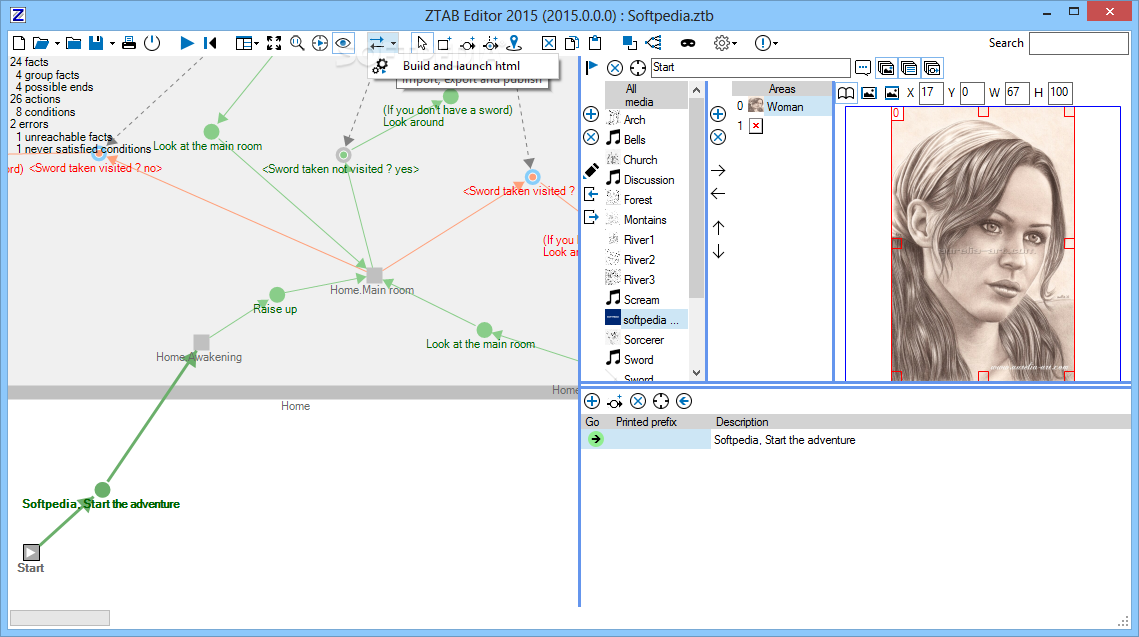The height and width of the screenshot is (637, 1139).
Task: Click the tree structure graph icon
Action: point(653,44)
